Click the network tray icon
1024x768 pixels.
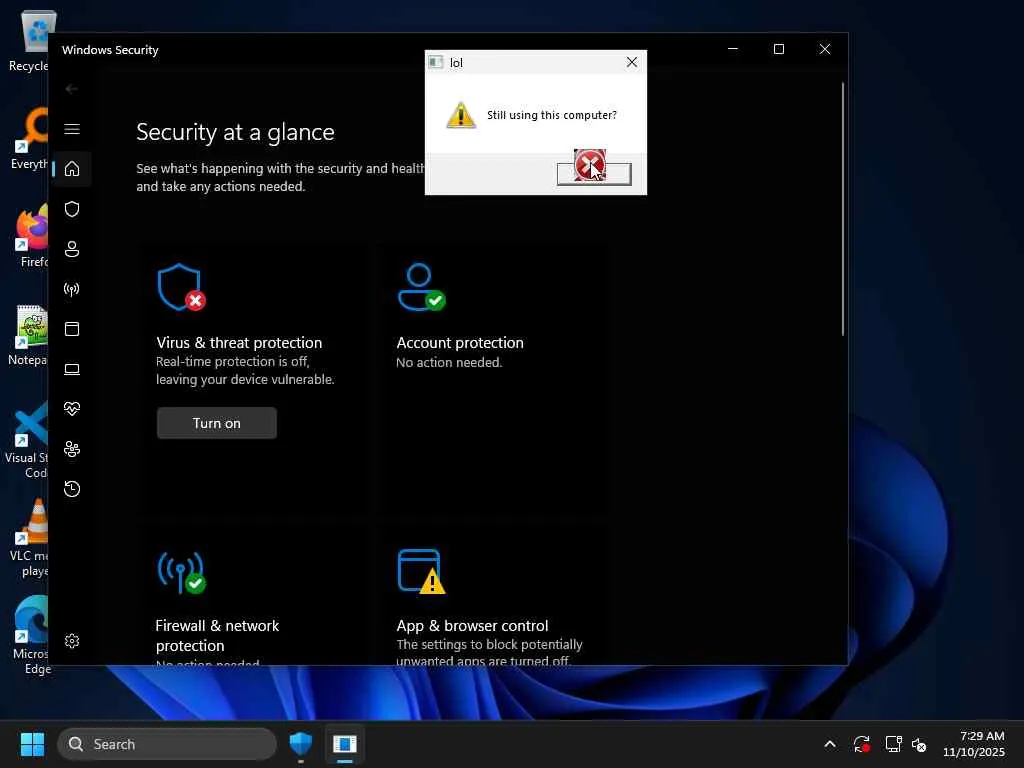click(893, 744)
